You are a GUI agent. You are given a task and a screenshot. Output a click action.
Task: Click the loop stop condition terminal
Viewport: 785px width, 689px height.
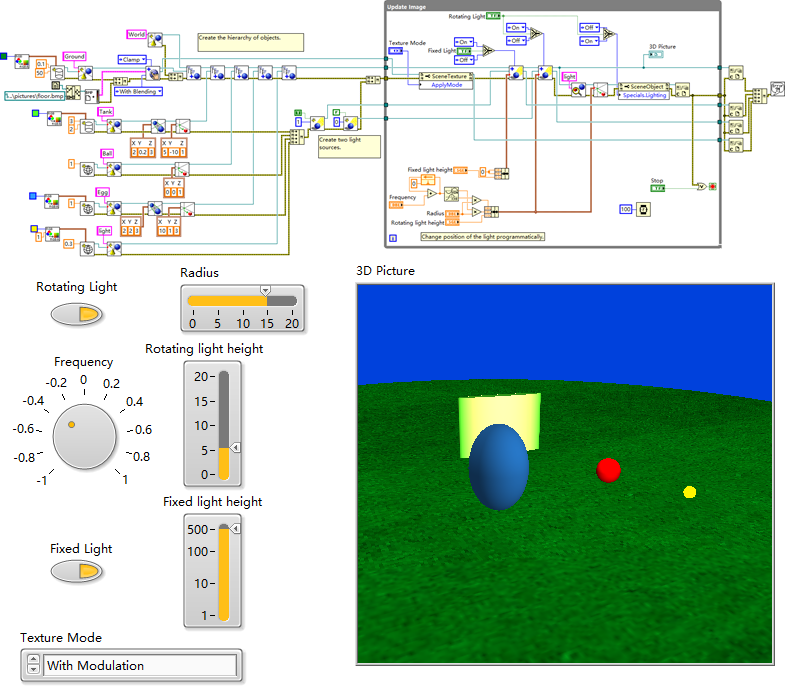pos(711,187)
